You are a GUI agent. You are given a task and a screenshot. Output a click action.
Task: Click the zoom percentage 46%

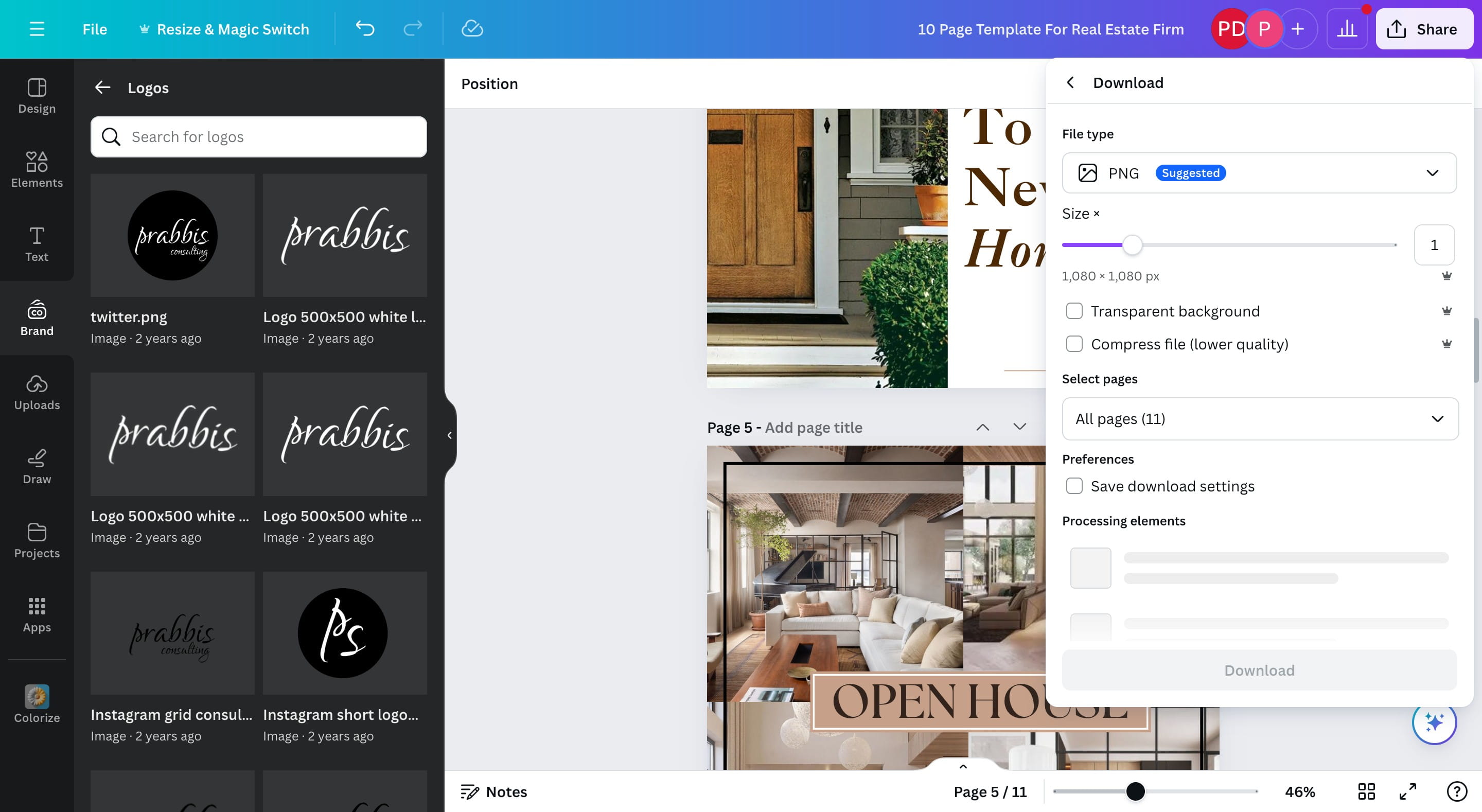[x=1300, y=791]
